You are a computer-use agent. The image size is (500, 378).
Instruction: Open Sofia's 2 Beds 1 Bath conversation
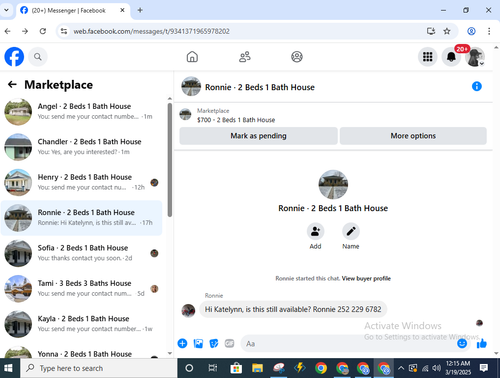point(81,253)
